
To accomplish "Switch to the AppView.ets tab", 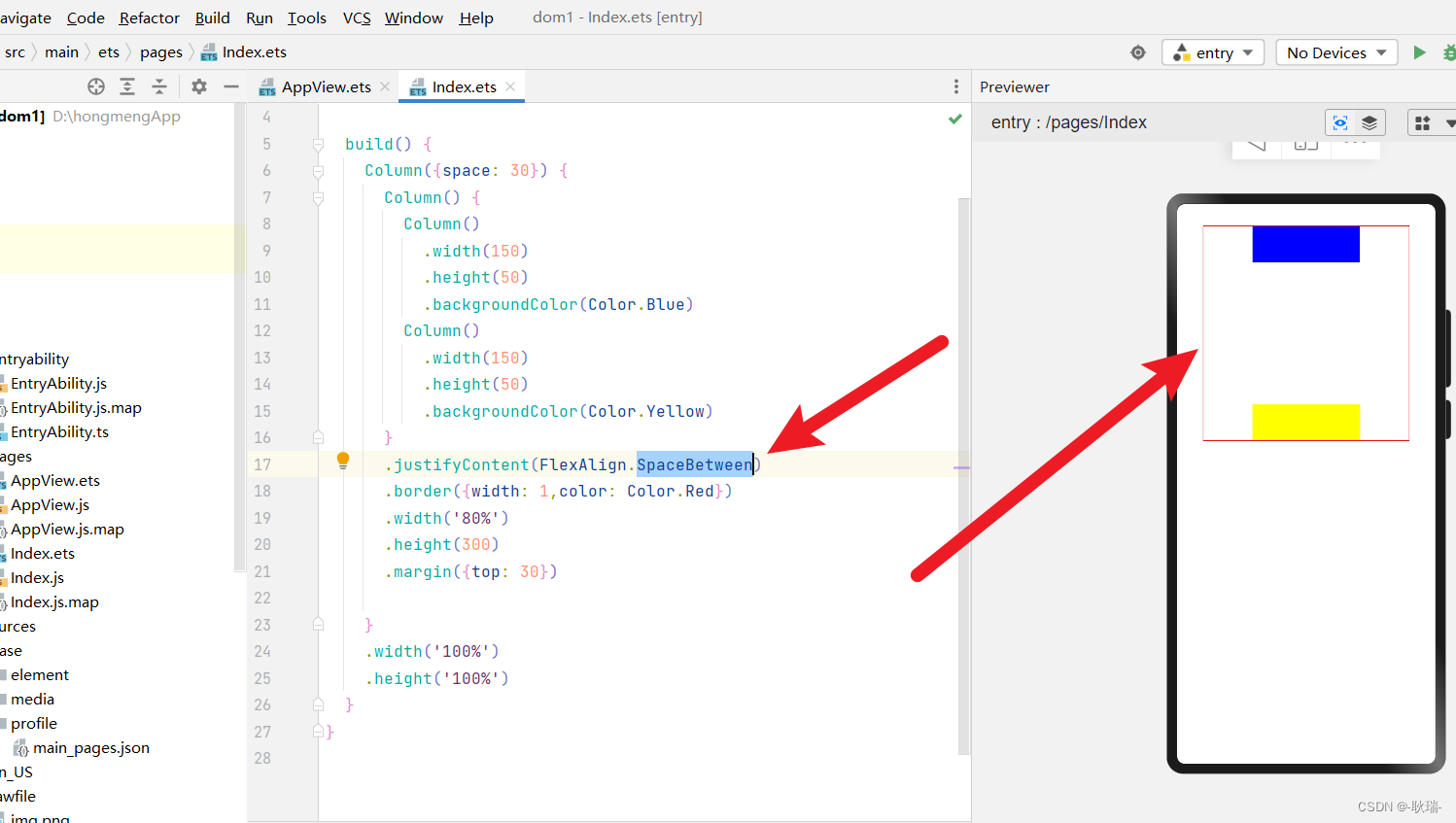I will [327, 86].
